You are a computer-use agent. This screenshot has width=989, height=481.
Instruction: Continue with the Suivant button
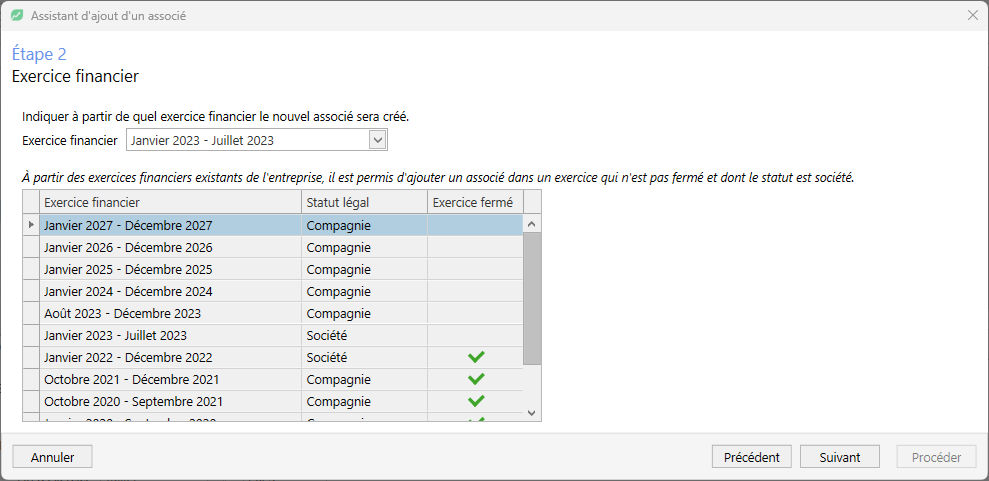pos(840,457)
